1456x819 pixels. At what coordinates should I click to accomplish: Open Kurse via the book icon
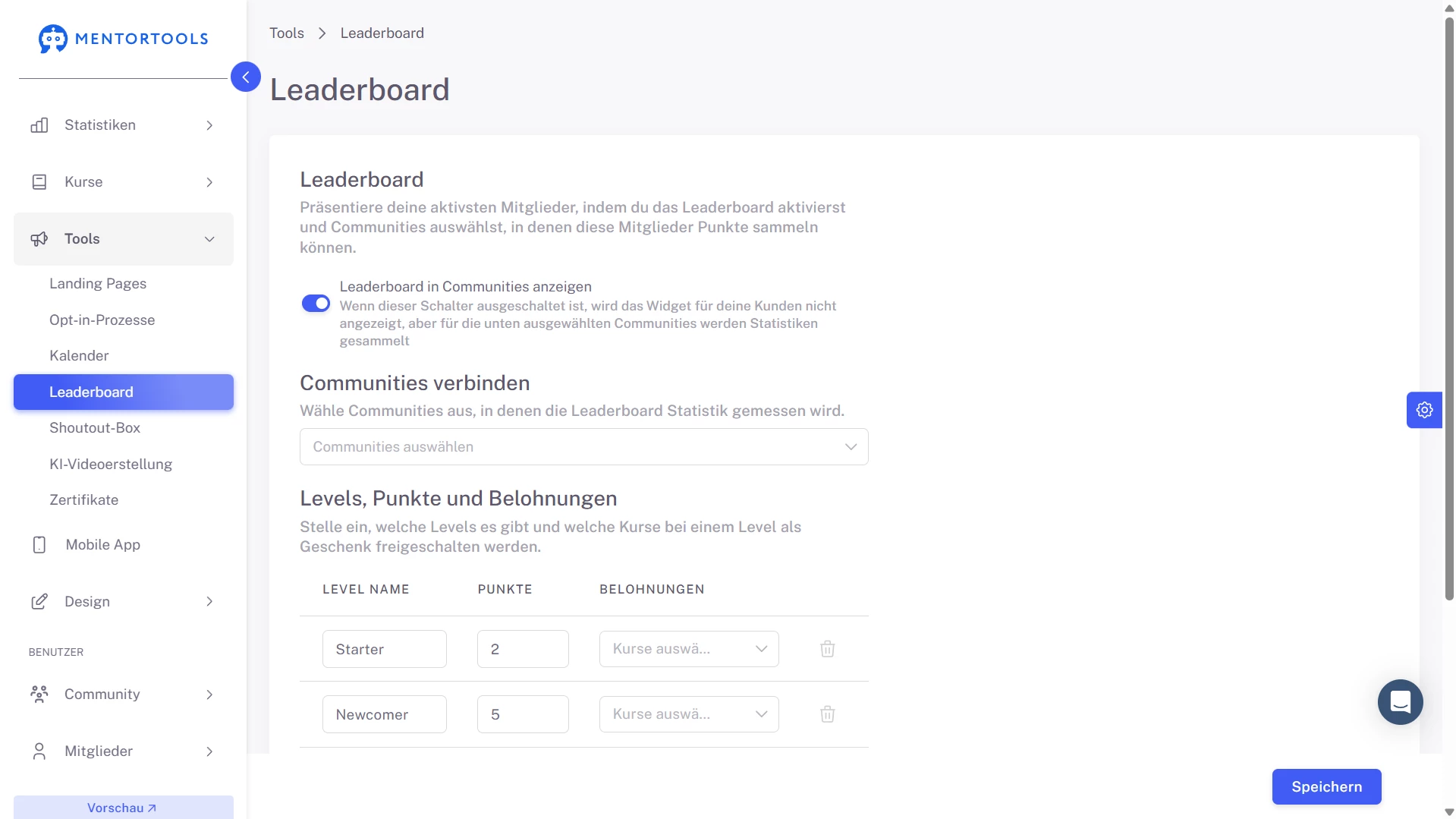point(39,181)
